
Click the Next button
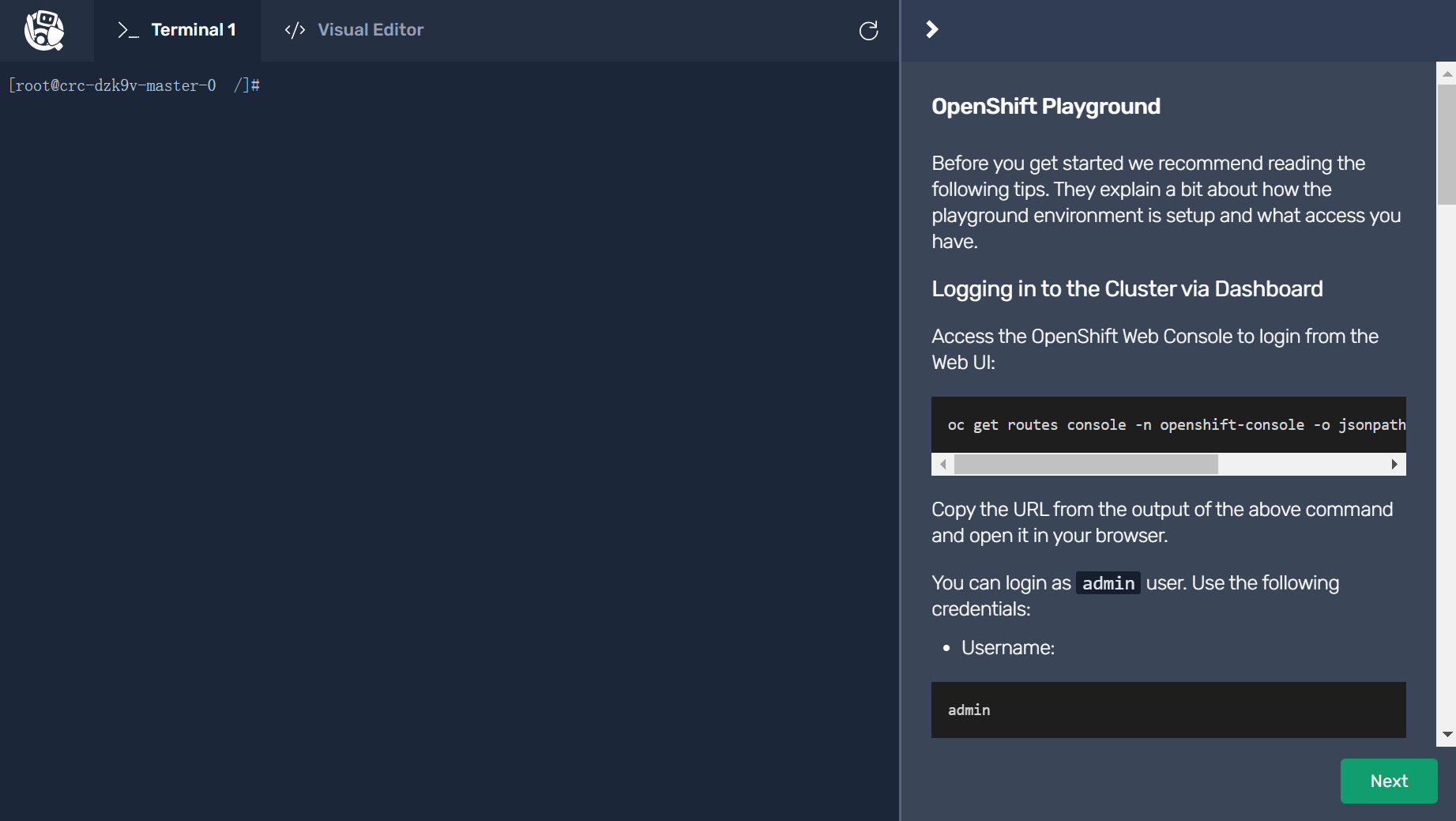point(1388,781)
